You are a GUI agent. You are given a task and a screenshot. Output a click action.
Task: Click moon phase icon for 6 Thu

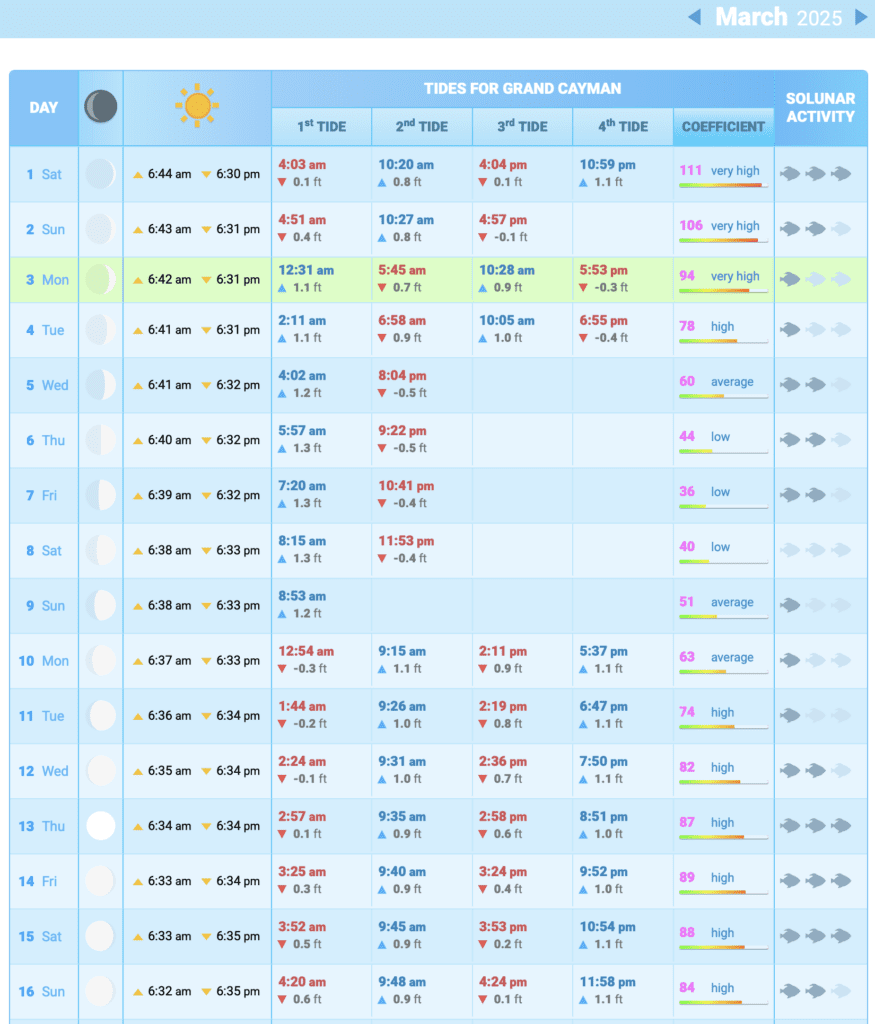[x=100, y=440]
